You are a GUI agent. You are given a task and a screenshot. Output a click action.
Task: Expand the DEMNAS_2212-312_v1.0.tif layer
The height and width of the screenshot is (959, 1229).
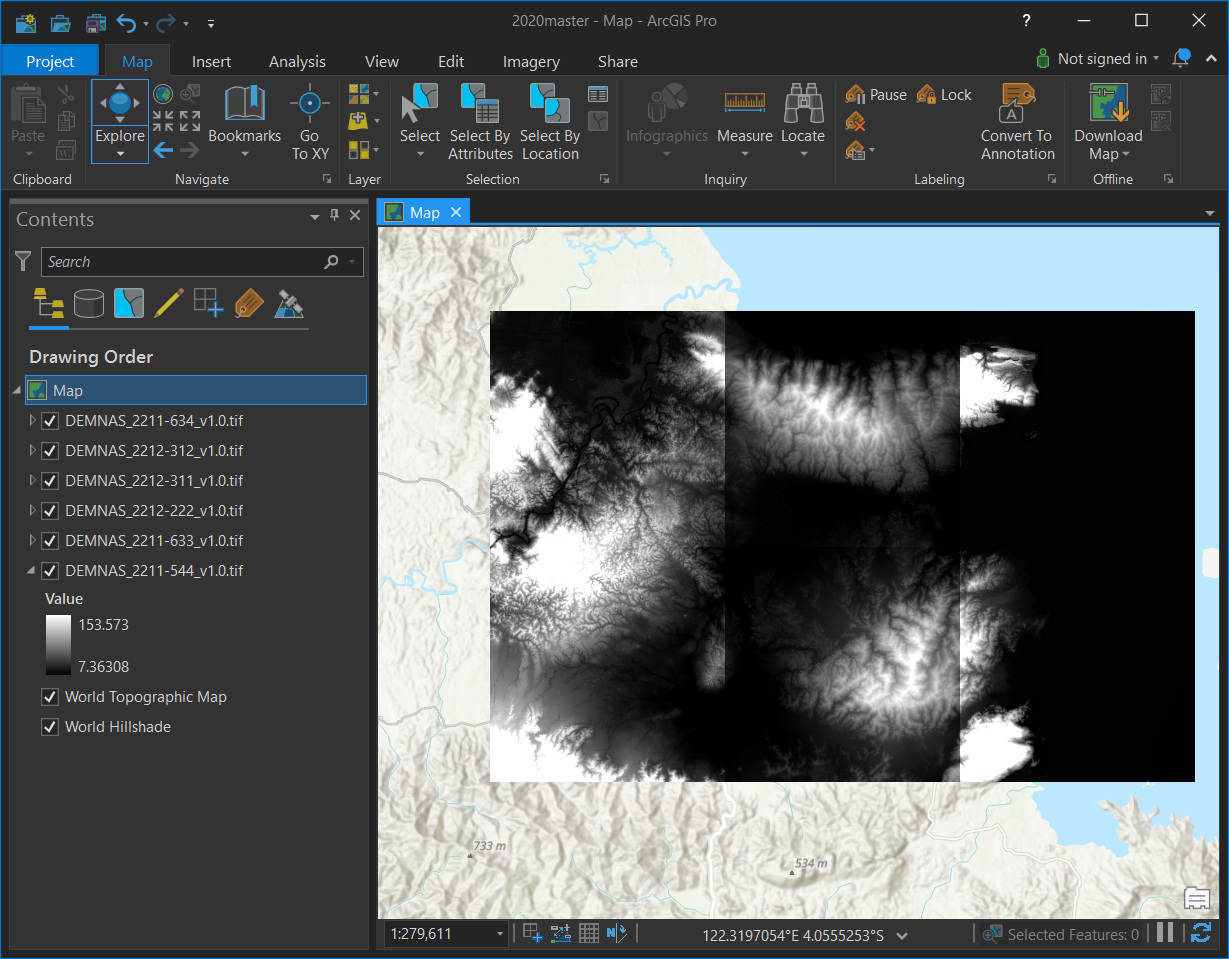coord(32,451)
